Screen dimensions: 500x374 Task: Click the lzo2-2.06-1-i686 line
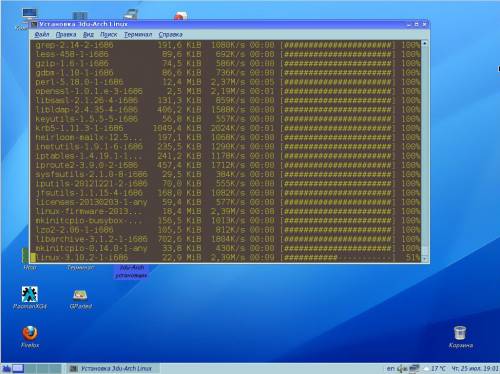227,230
